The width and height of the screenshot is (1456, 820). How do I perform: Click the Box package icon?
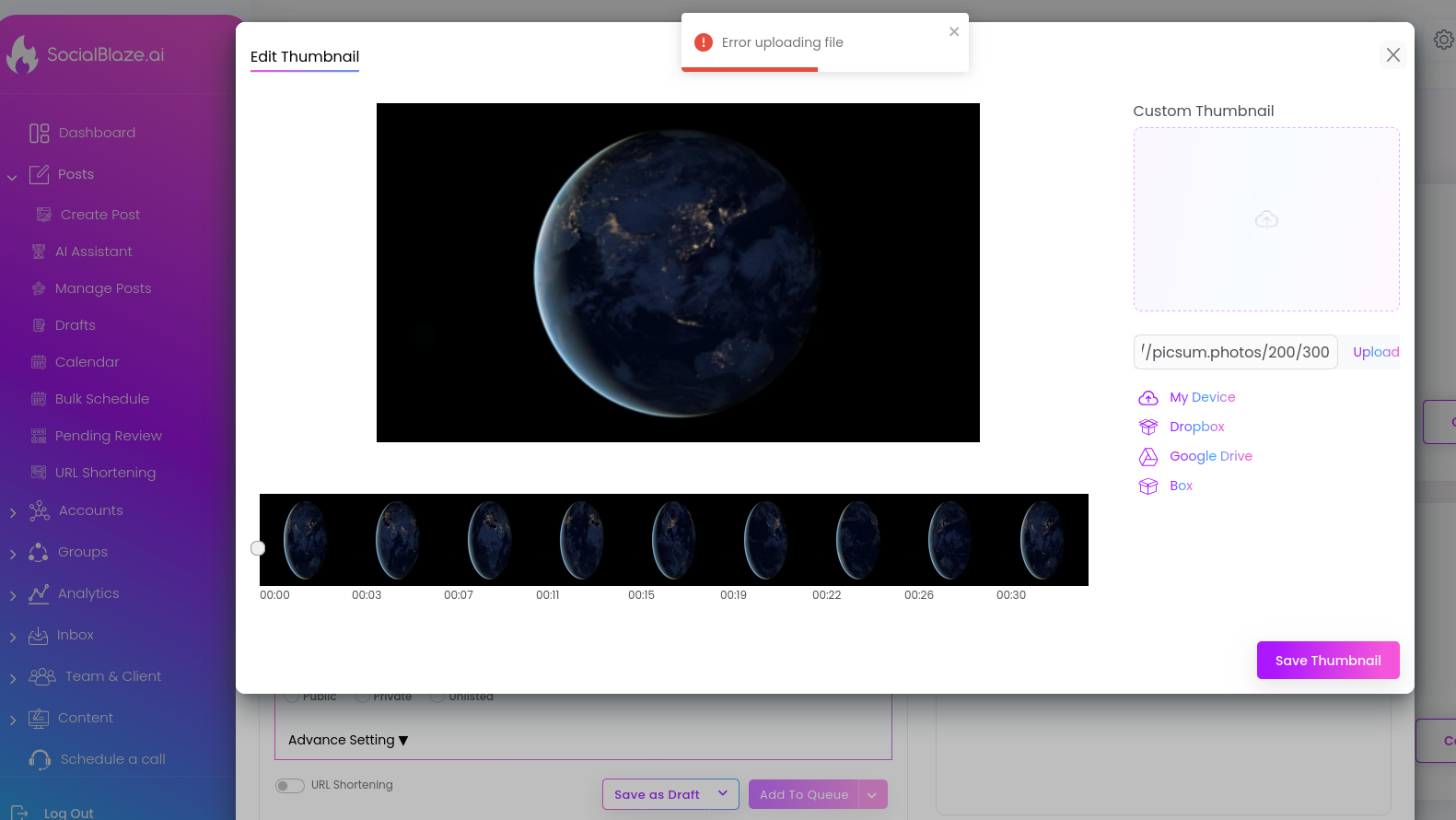pos(1148,486)
